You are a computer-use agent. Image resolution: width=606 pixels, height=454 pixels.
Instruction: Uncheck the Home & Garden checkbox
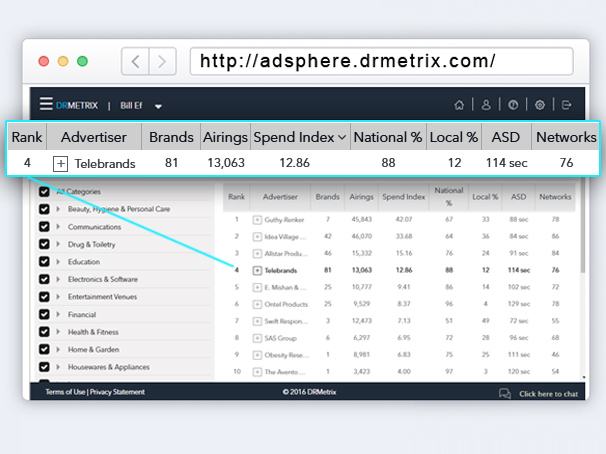[x=44, y=349]
